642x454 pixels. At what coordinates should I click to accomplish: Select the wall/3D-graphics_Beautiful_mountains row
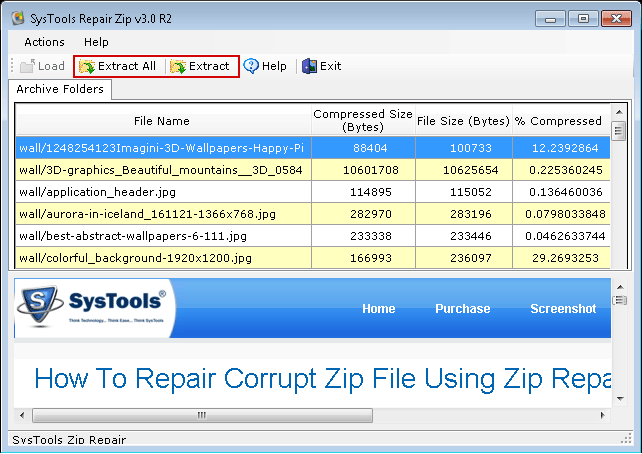click(313, 170)
